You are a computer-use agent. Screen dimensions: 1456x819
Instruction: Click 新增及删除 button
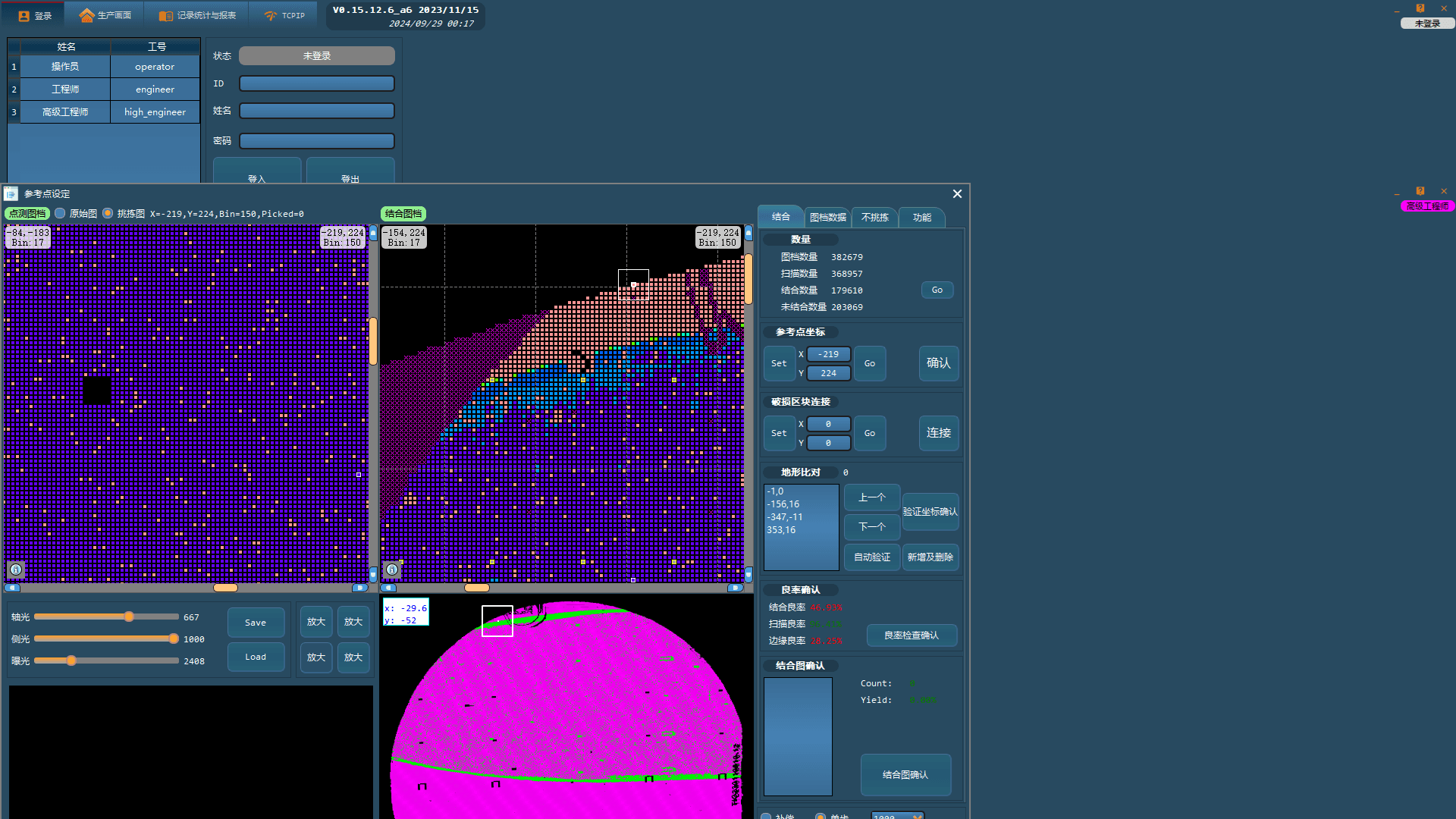930,557
